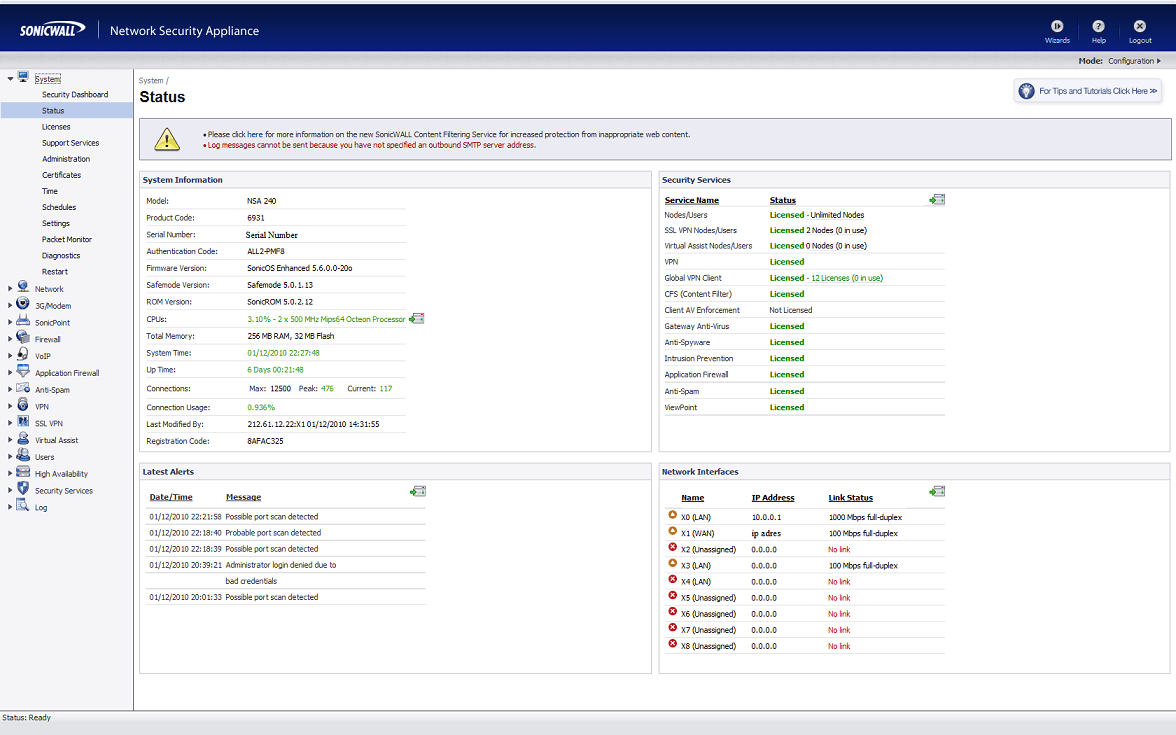Expand the Log tree node

pos(10,507)
